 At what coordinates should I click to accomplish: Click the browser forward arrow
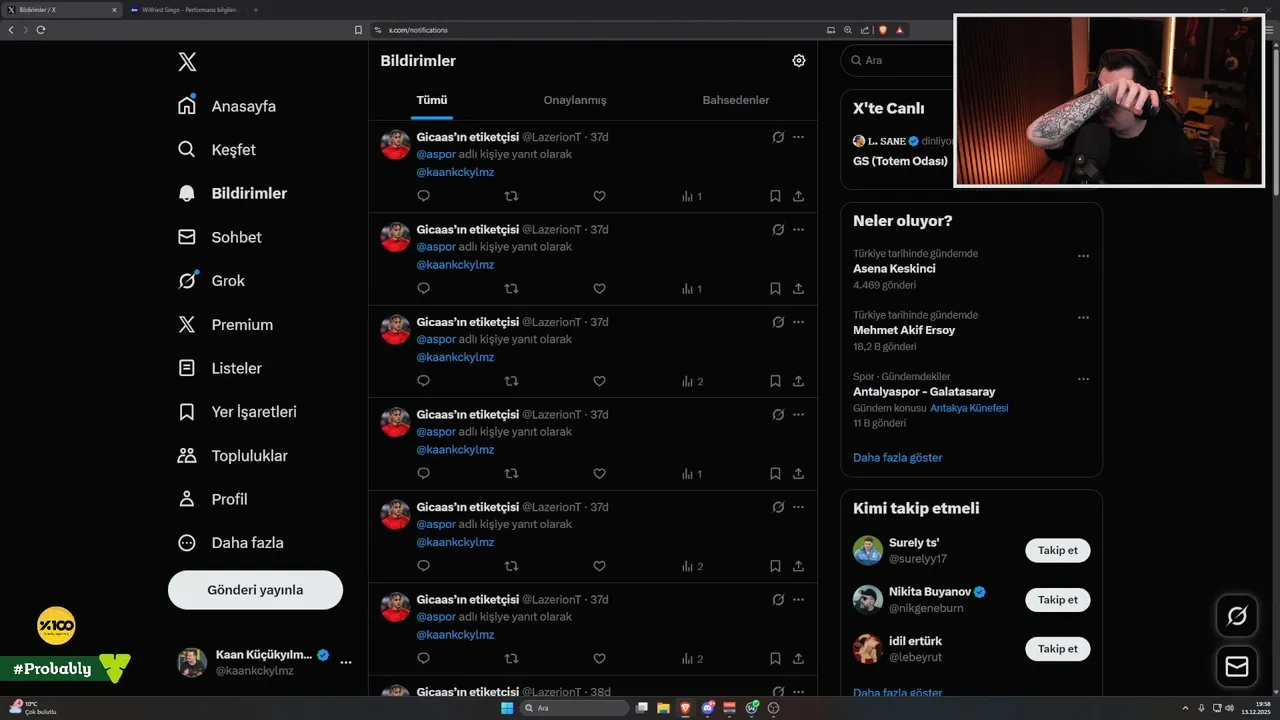click(x=25, y=30)
